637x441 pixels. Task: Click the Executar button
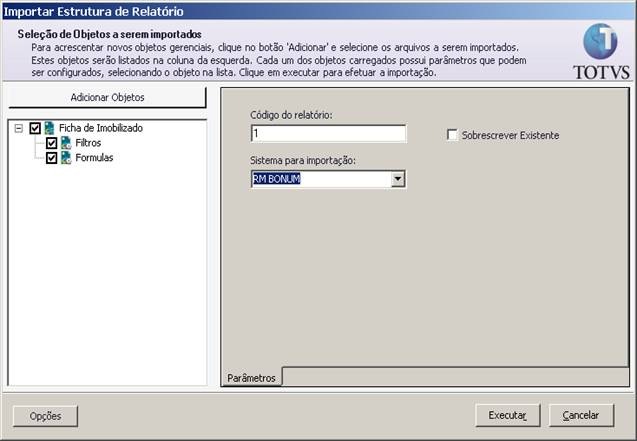pos(507,415)
